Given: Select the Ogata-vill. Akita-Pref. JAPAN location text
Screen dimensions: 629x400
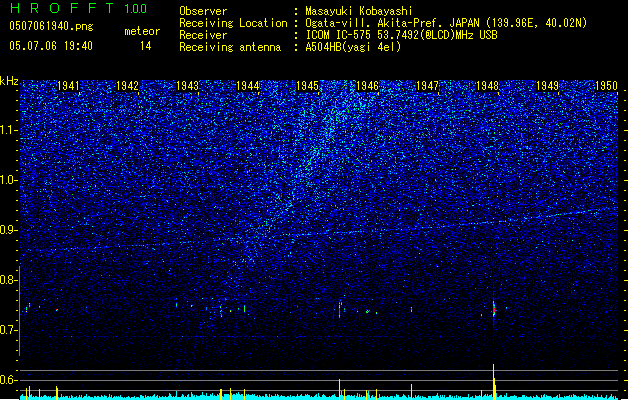Looking at the screenshot, I should point(446,23).
